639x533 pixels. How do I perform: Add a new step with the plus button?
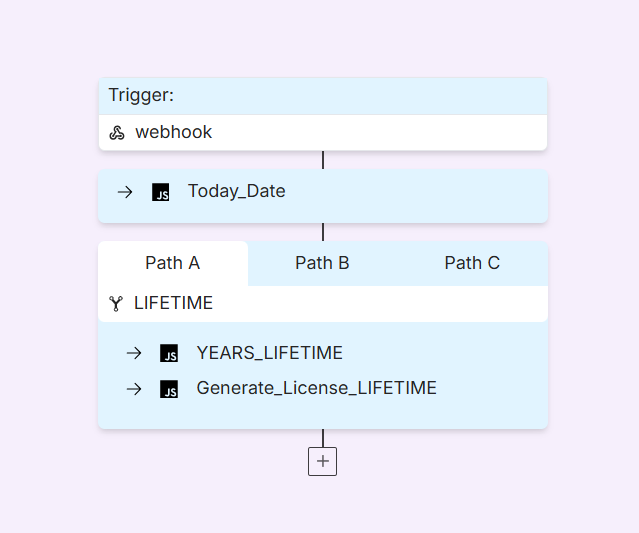click(x=322, y=461)
